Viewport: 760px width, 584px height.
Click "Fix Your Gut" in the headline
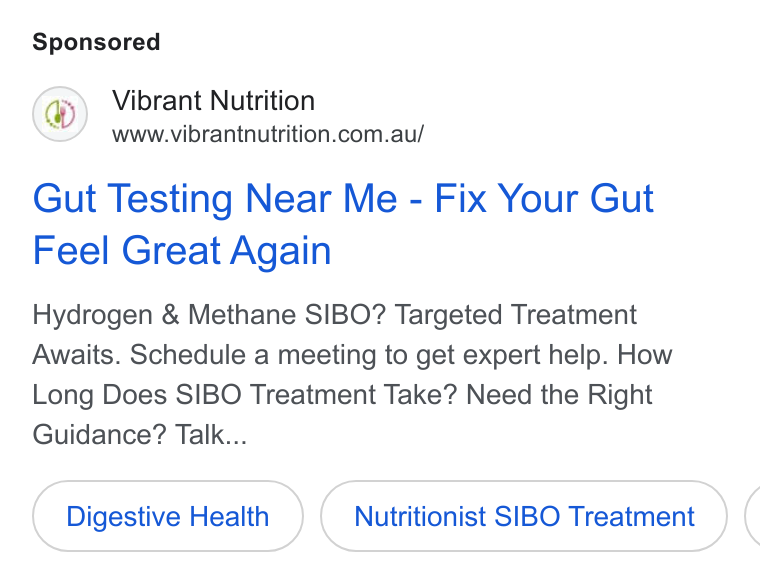(544, 198)
